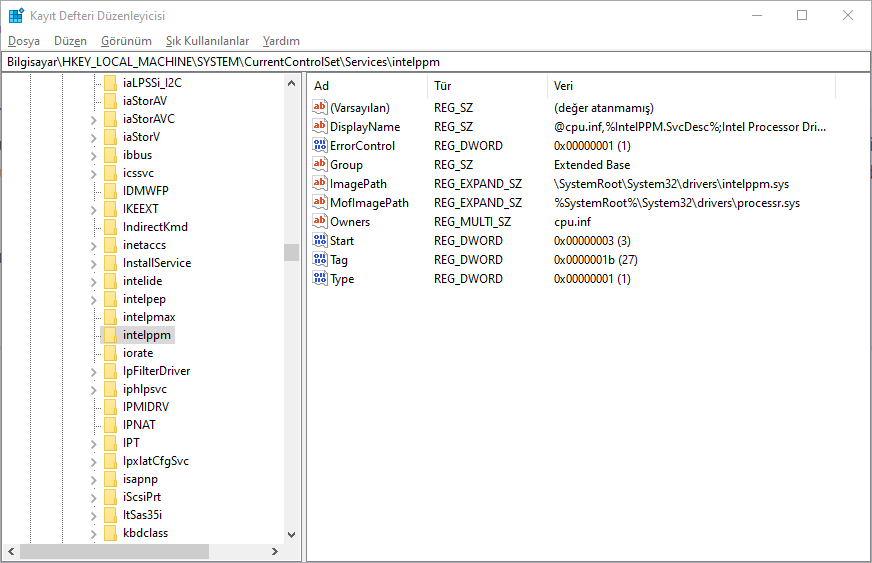This screenshot has width=872, height=563.
Task: Click the tree horizontal scrollbar thumb
Action: pos(114,551)
